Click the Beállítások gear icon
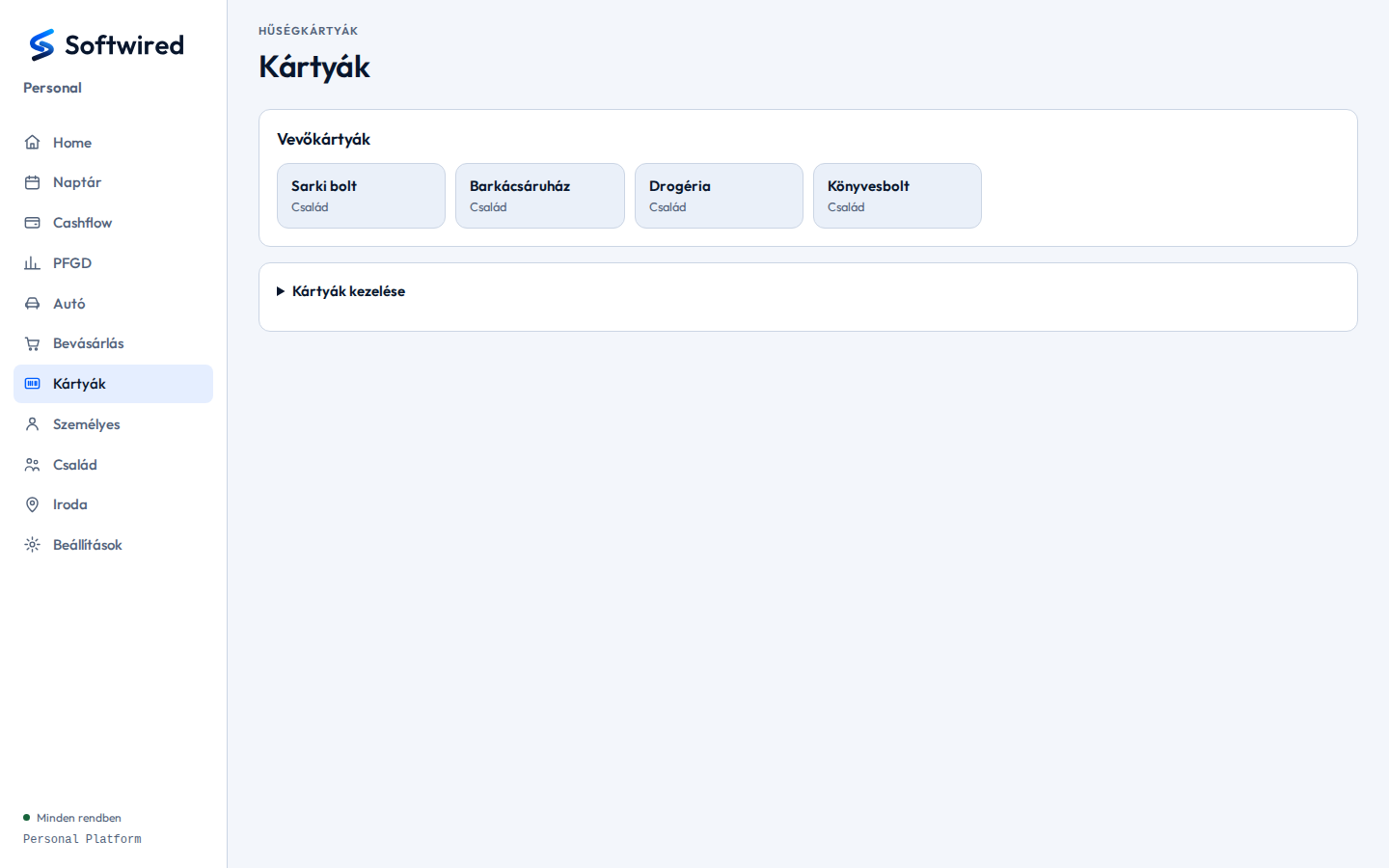The width and height of the screenshot is (1389, 868). [32, 545]
